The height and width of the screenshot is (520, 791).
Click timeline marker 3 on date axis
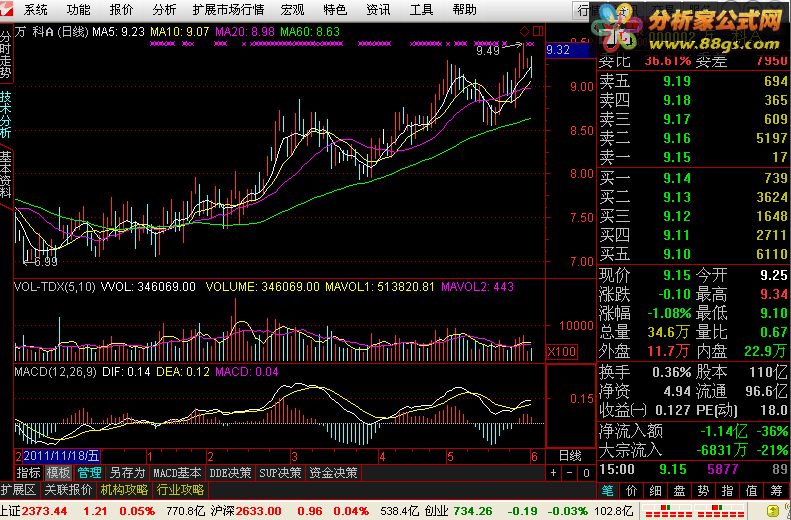point(294,457)
